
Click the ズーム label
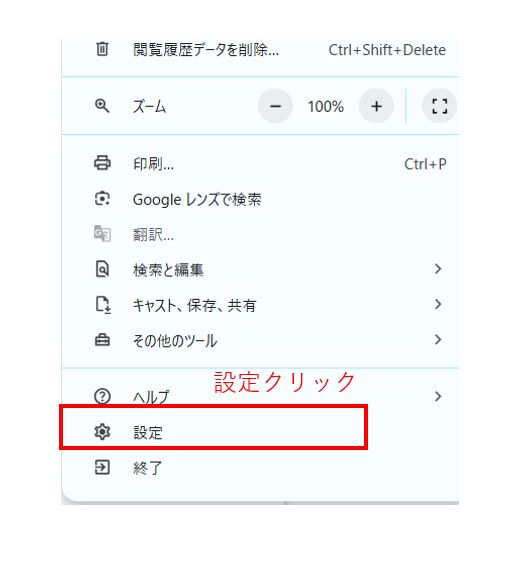click(150, 107)
